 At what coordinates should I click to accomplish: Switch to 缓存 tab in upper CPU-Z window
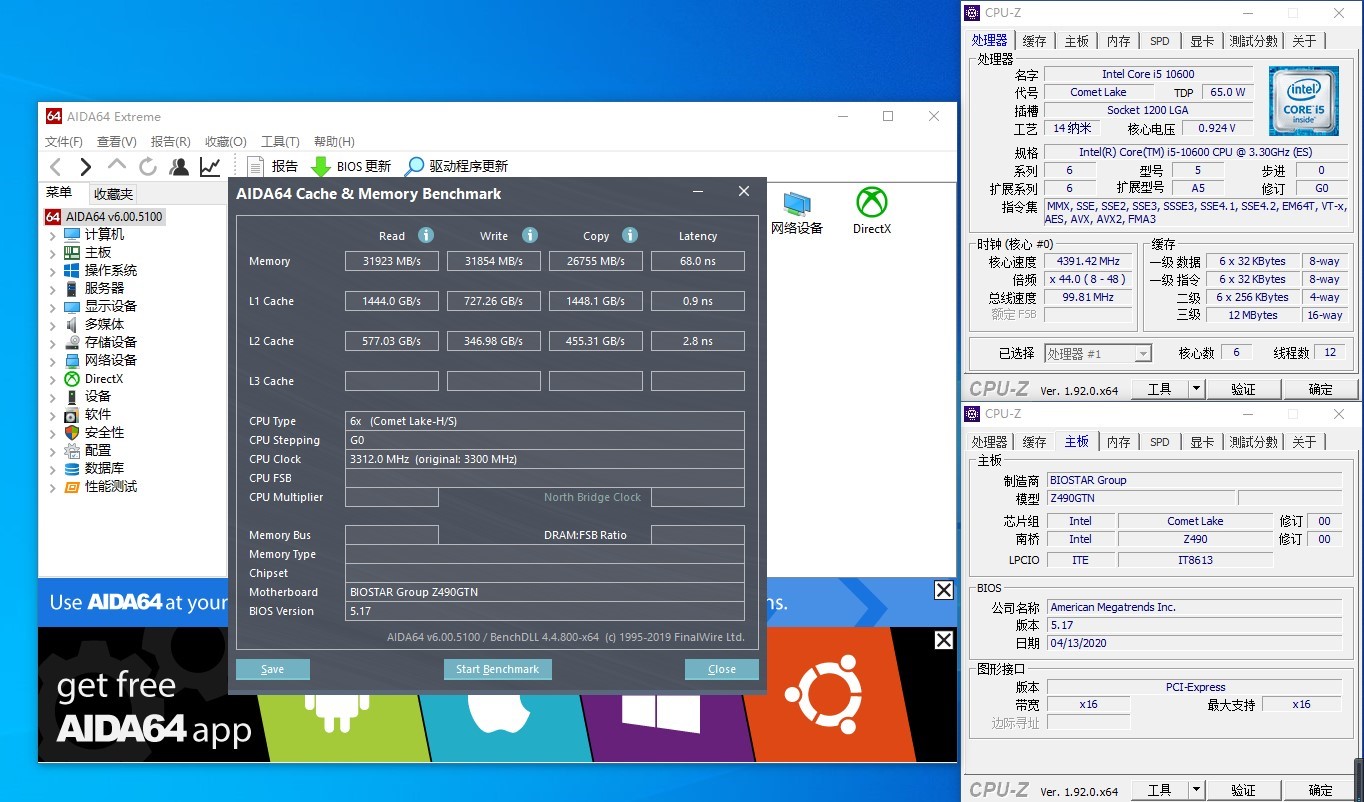1034,41
